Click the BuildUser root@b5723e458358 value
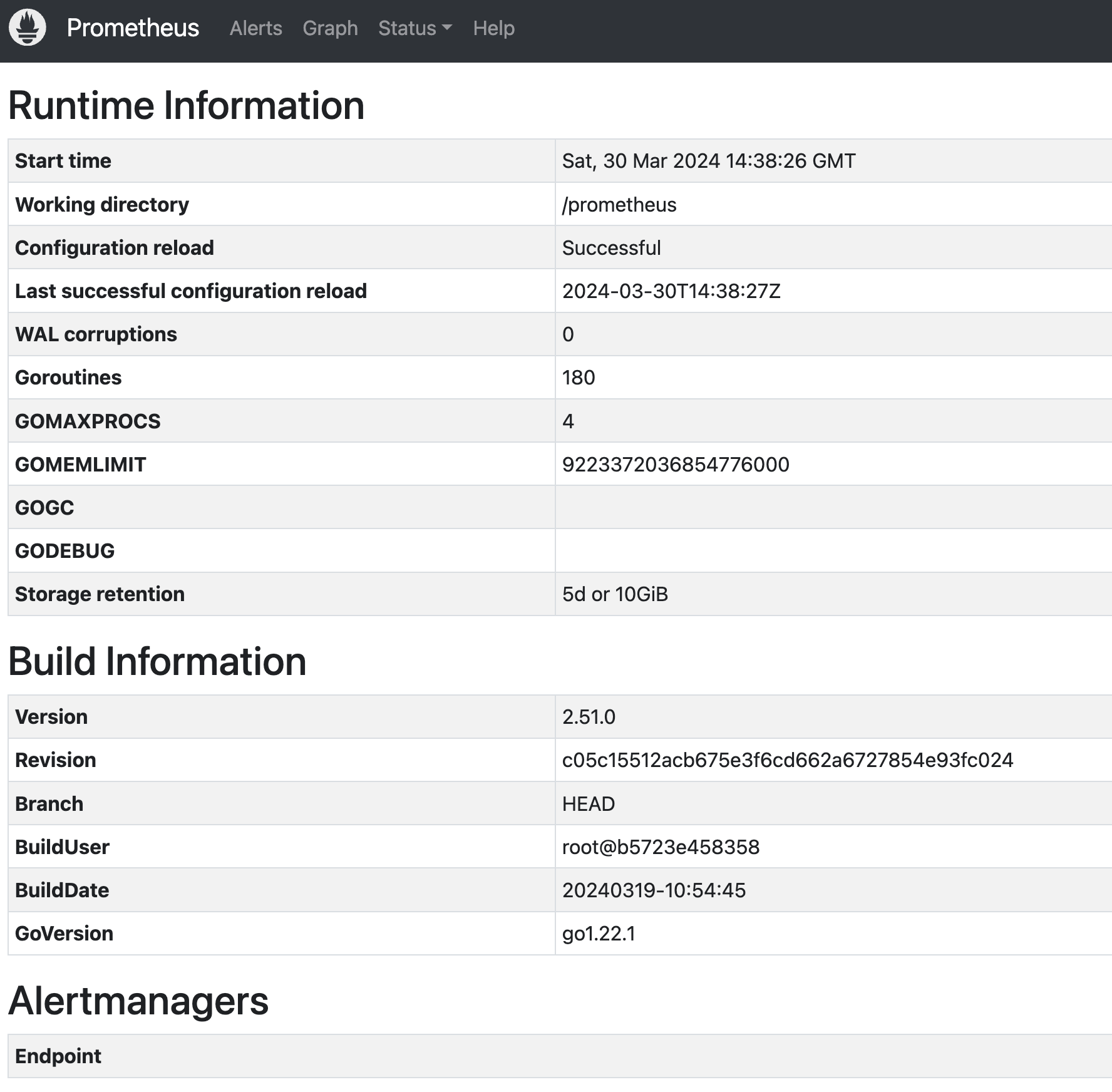Viewport: 1112px width, 1092px height. point(660,847)
